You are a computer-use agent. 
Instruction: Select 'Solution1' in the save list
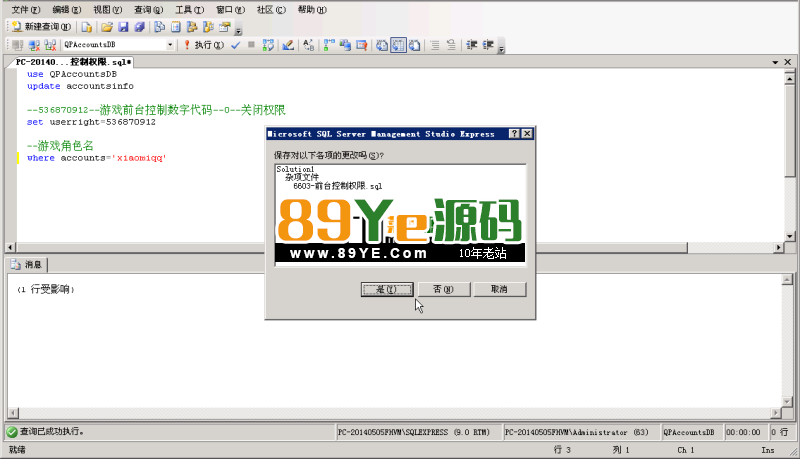coord(295,169)
